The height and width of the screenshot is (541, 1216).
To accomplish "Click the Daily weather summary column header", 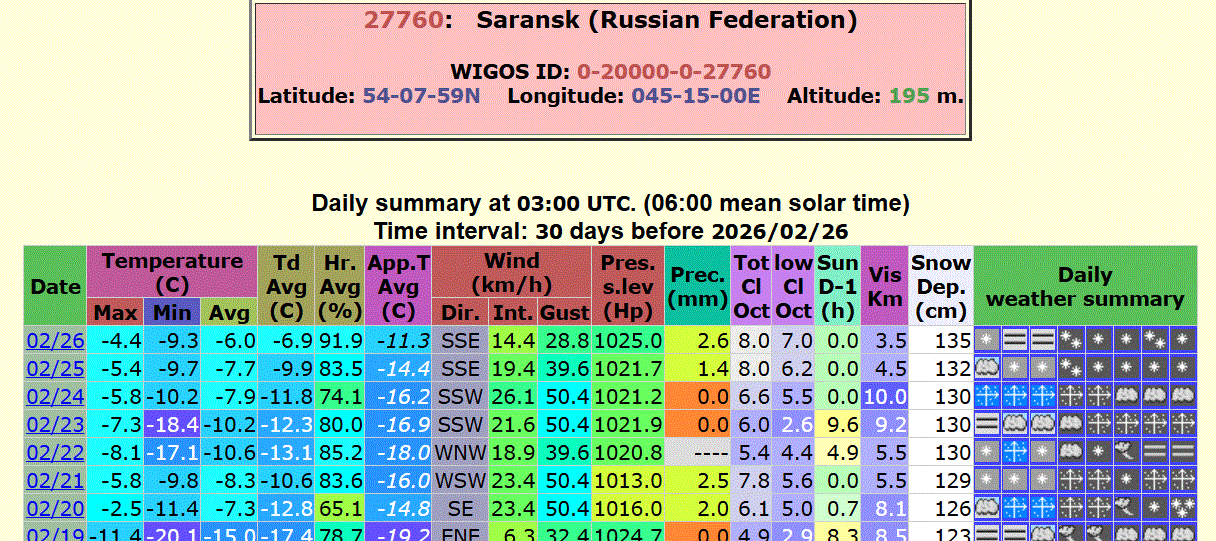I will click(1084, 286).
